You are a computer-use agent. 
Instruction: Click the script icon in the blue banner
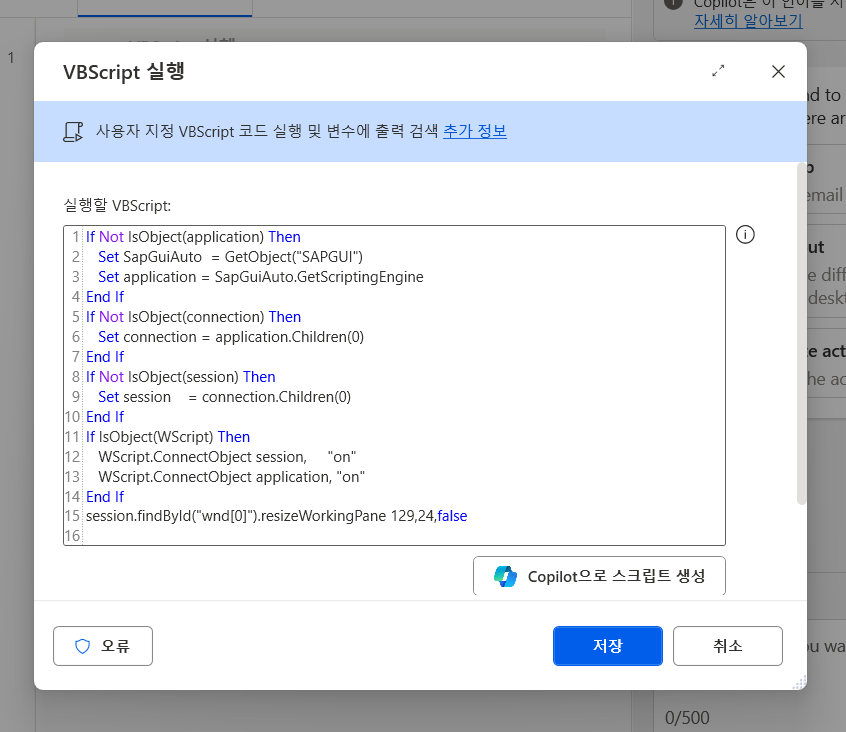[73, 132]
